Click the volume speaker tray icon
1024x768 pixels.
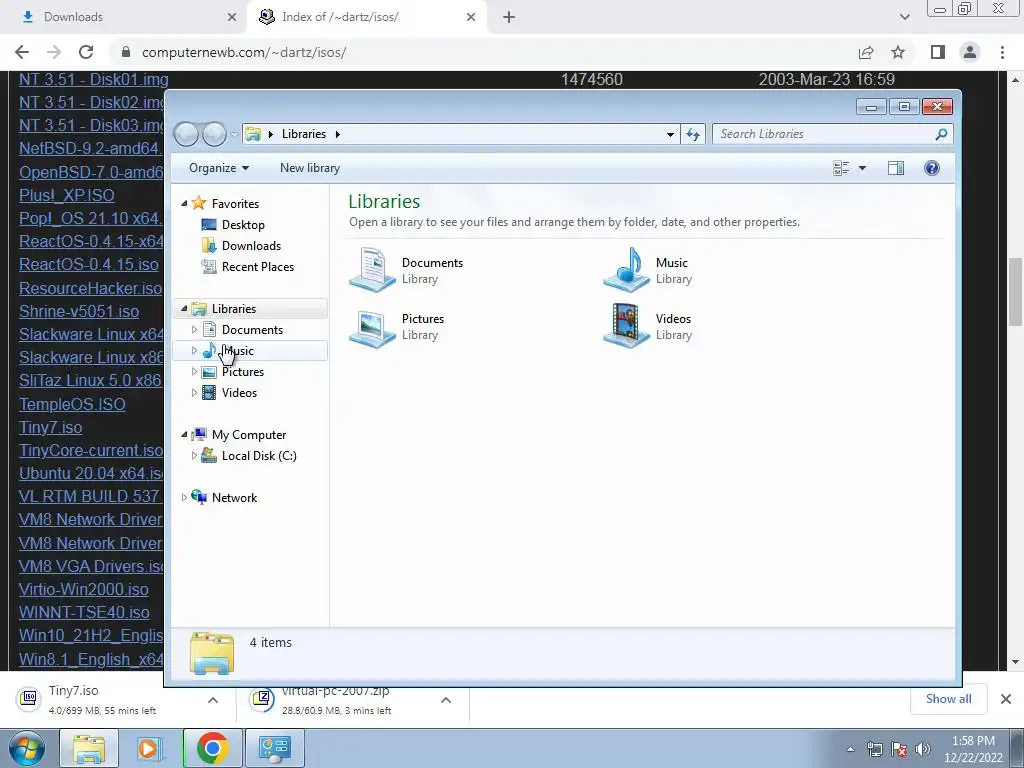point(922,749)
